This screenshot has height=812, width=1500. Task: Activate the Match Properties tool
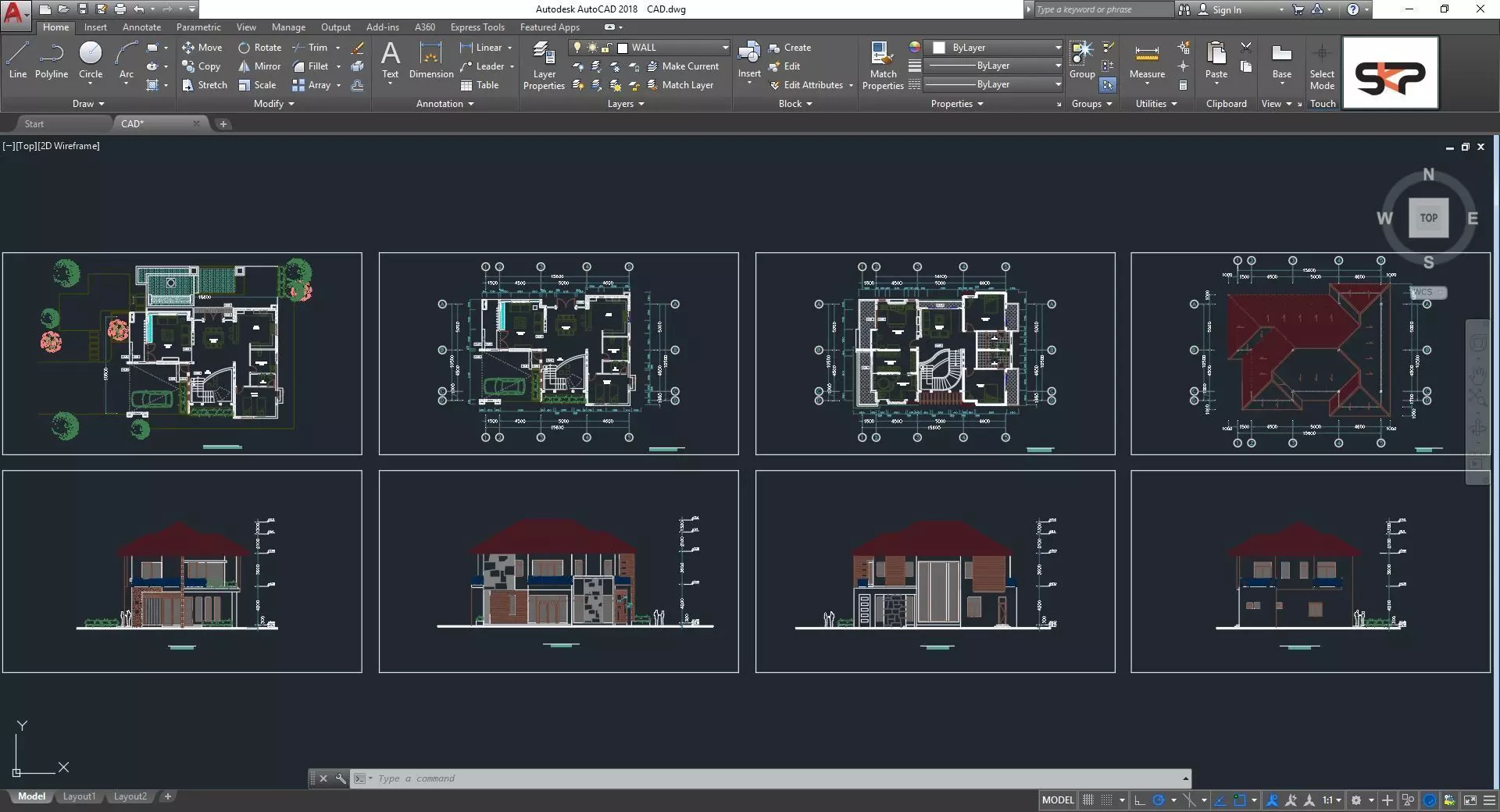tap(883, 66)
